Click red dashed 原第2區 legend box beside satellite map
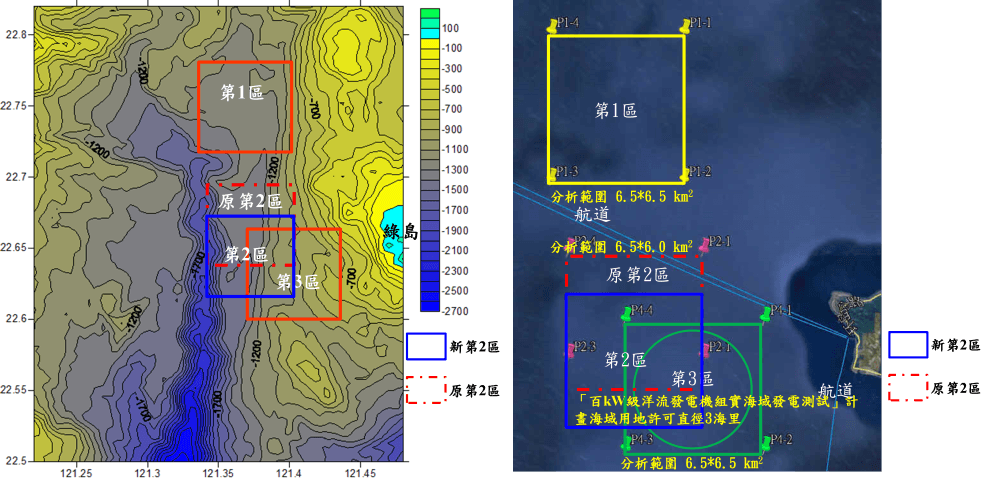Image resolution: width=1000 pixels, height=480 pixels. tap(908, 387)
